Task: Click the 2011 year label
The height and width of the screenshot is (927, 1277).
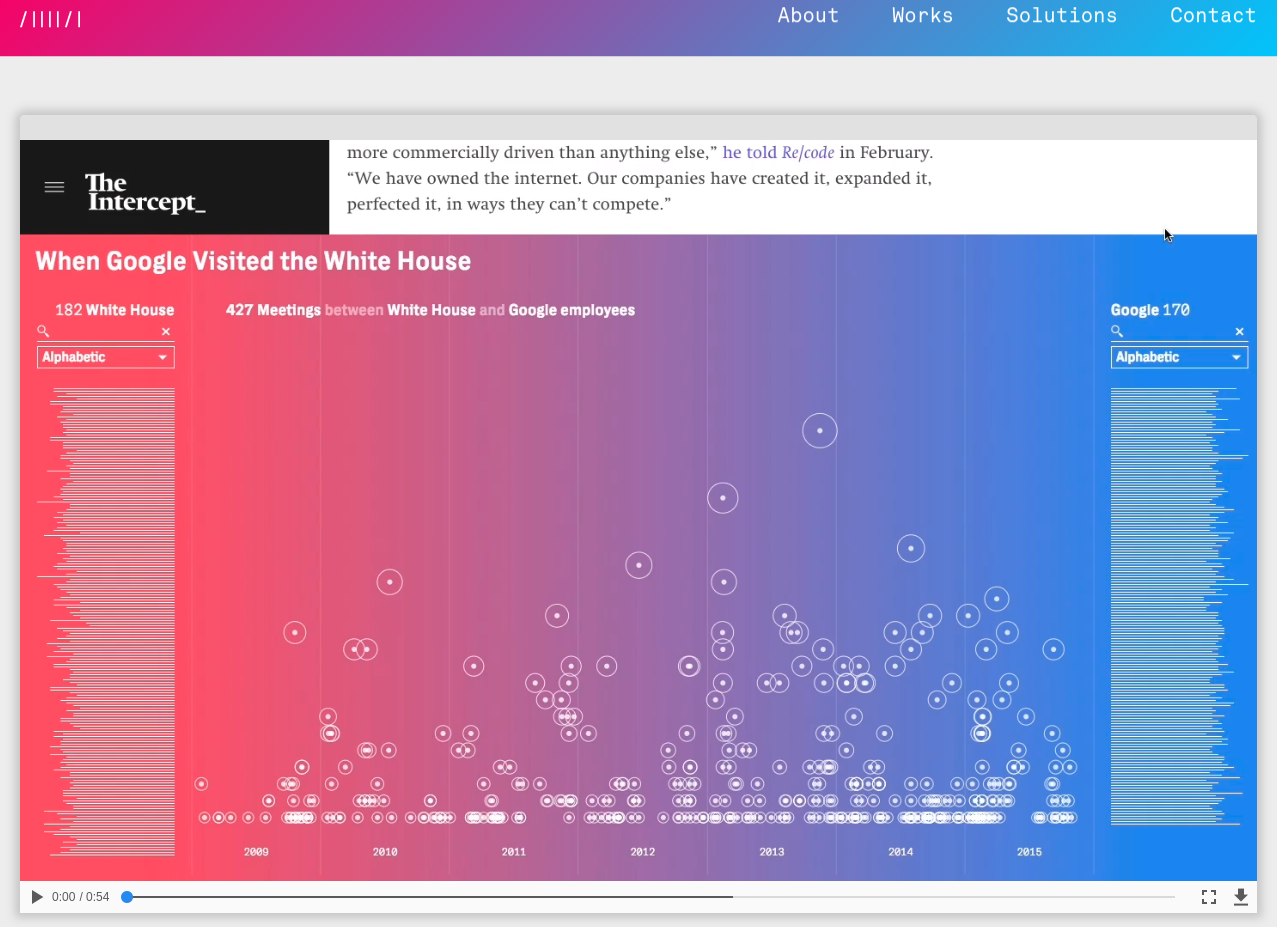Action: point(514,852)
